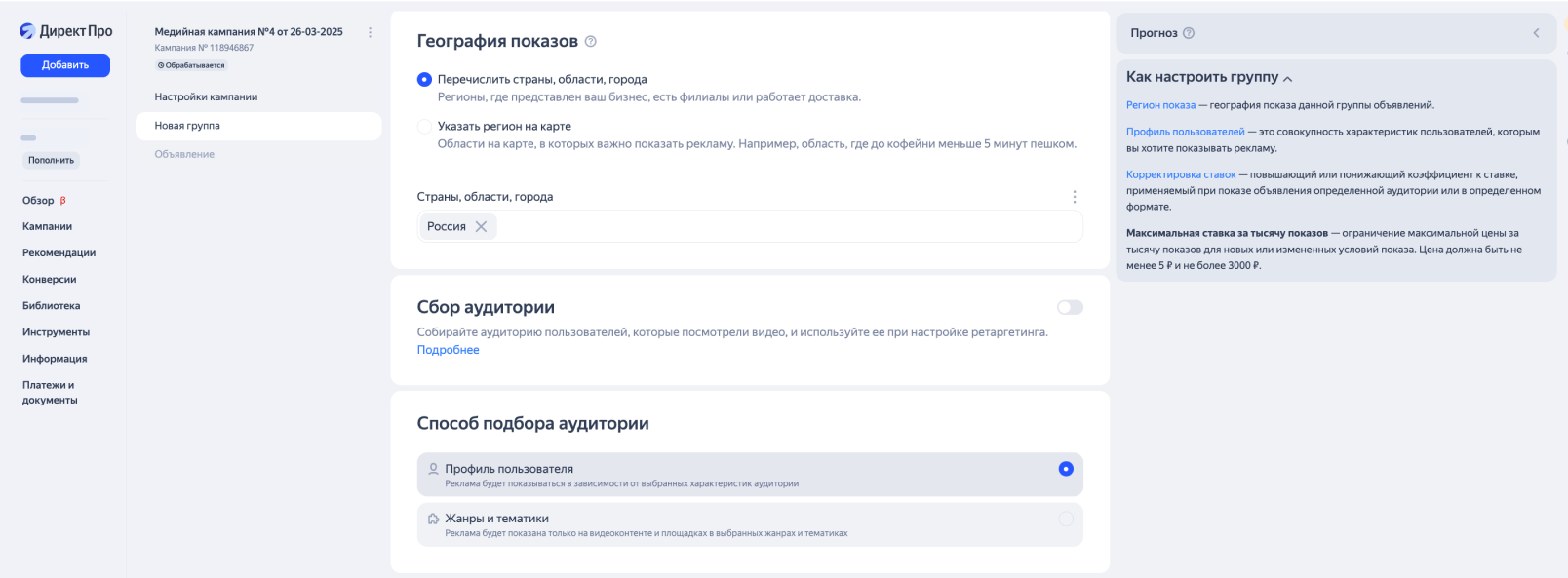Screen dimensions: 1568x578
Task: Open Обзор in sidebar
Action: [39, 201]
